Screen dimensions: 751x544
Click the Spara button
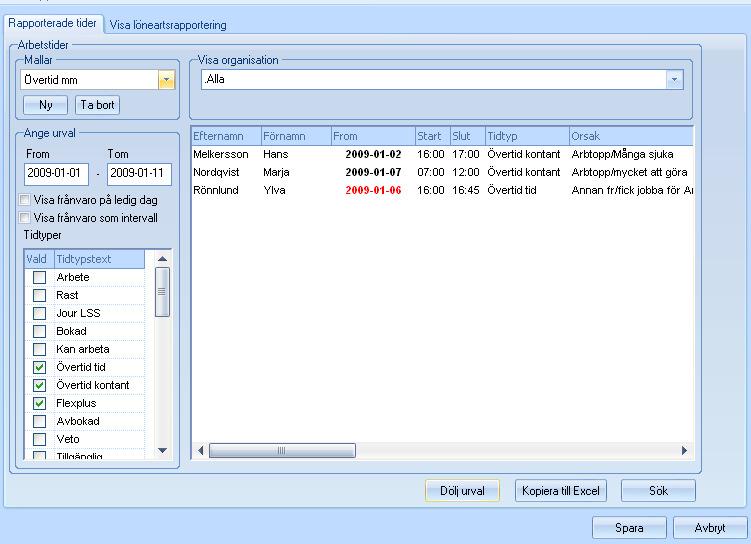click(629, 528)
